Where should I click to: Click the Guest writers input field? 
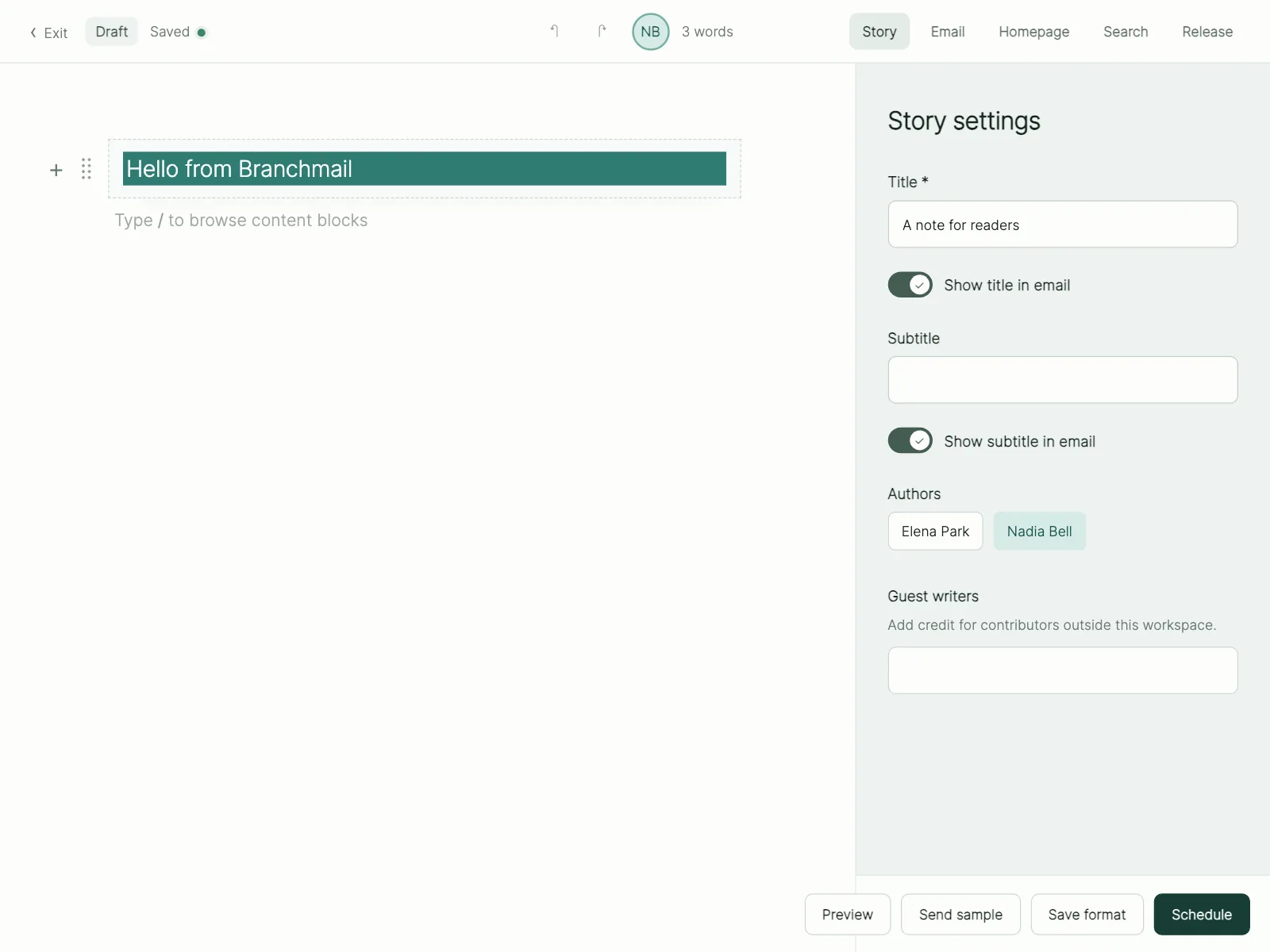click(1063, 670)
